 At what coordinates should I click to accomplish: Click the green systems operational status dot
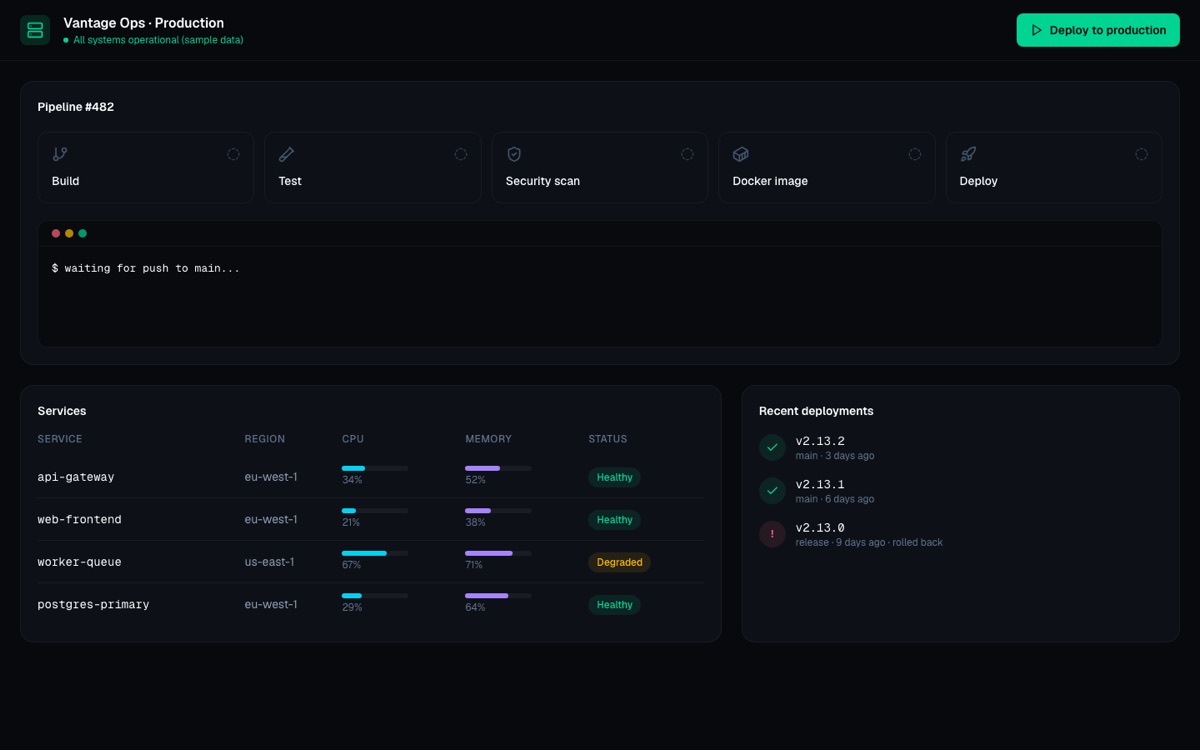(x=66, y=41)
